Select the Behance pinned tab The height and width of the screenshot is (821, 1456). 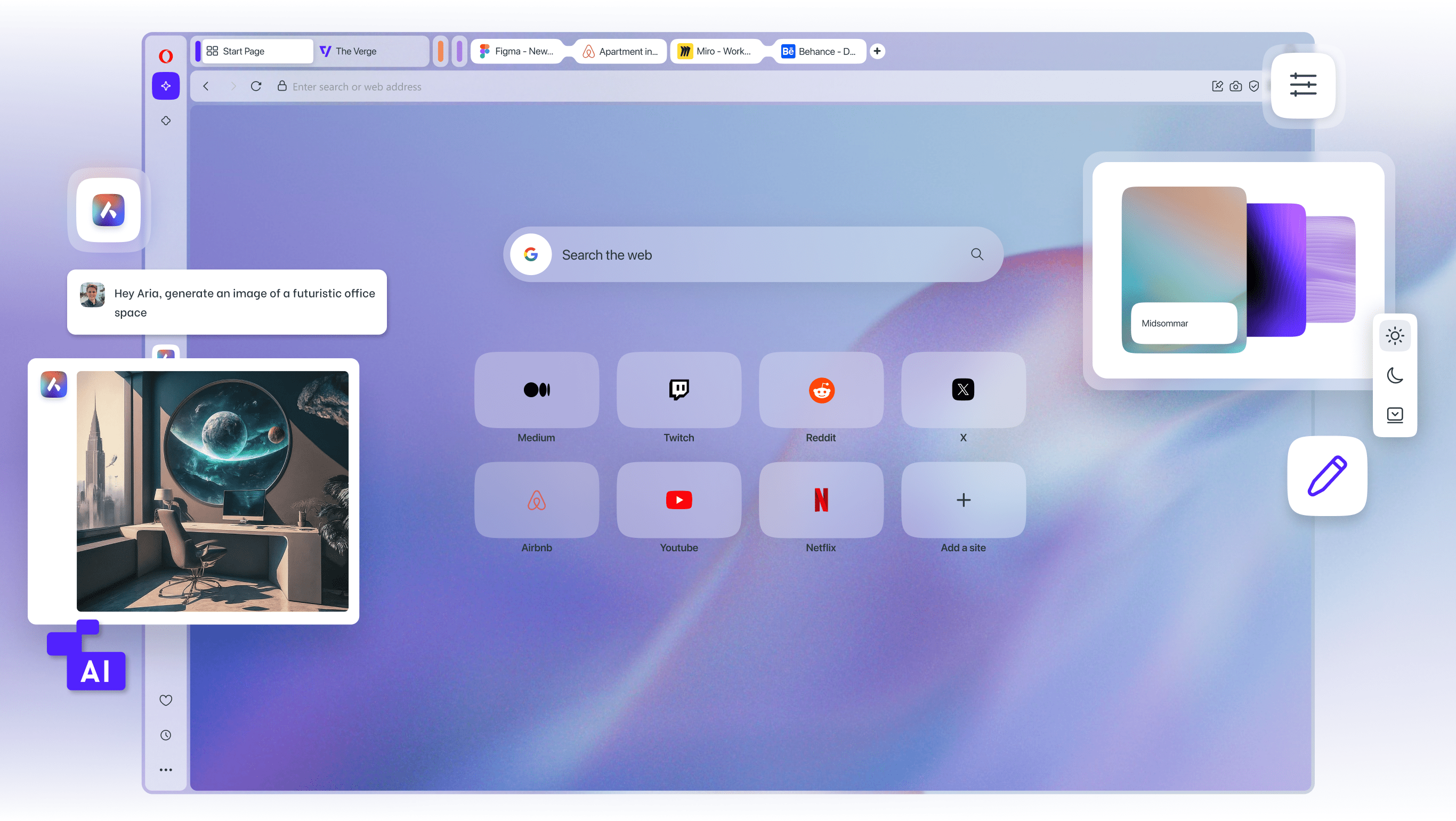(820, 51)
